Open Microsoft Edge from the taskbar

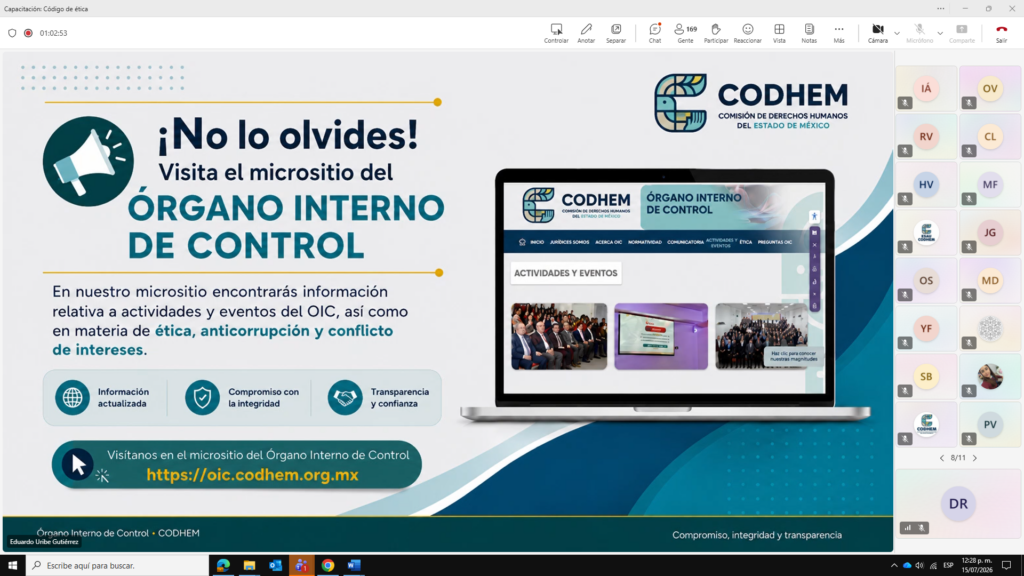coord(223,565)
